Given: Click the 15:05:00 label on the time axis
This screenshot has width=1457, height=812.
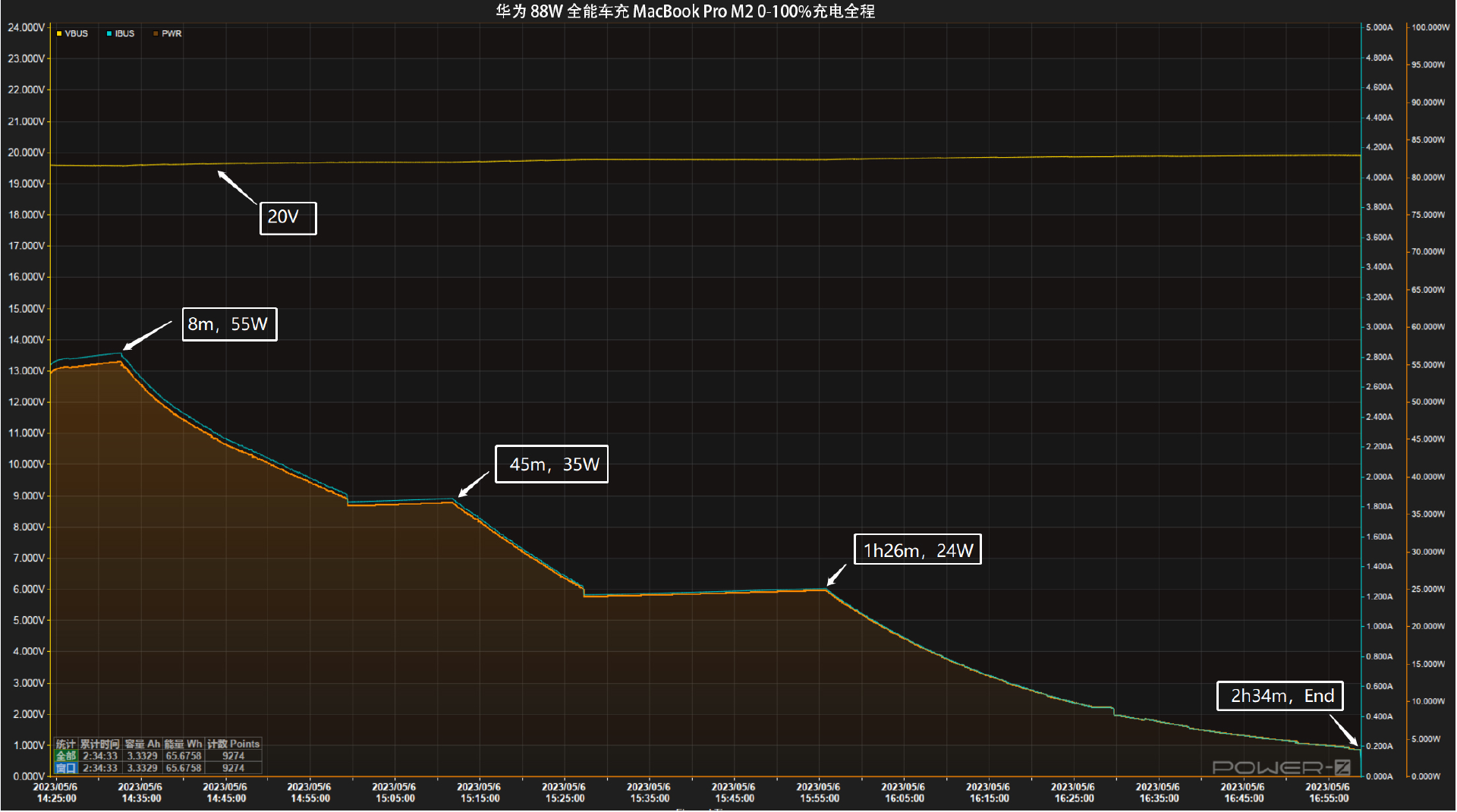Looking at the screenshot, I should (395, 798).
